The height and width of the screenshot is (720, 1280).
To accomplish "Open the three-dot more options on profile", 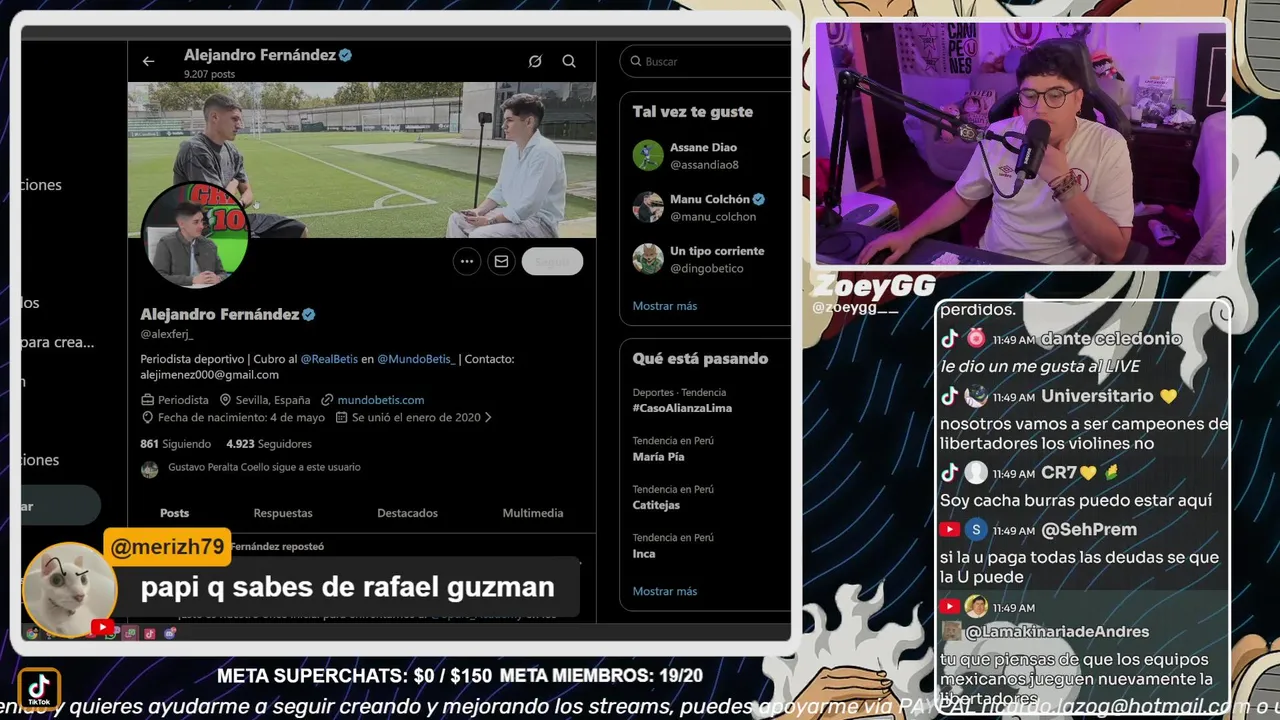I will point(467,261).
